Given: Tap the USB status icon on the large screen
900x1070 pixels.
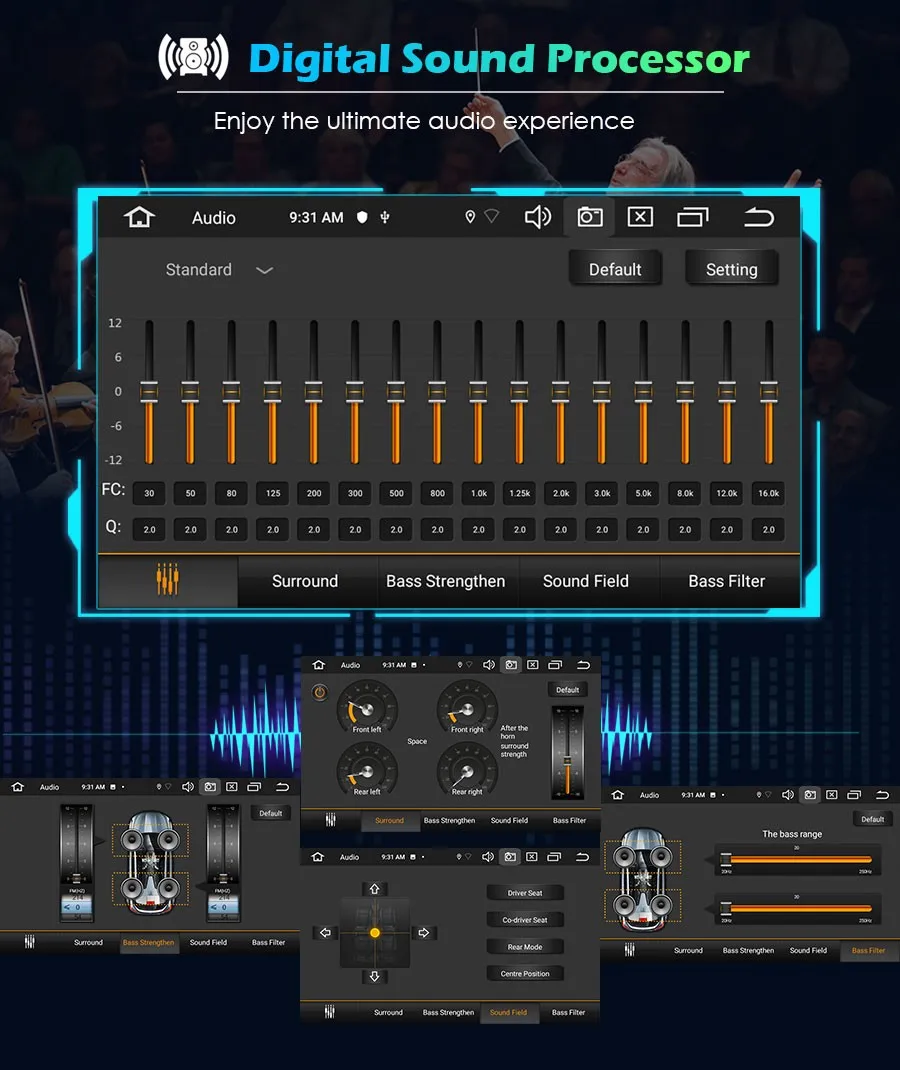Looking at the screenshot, I should 385,217.
